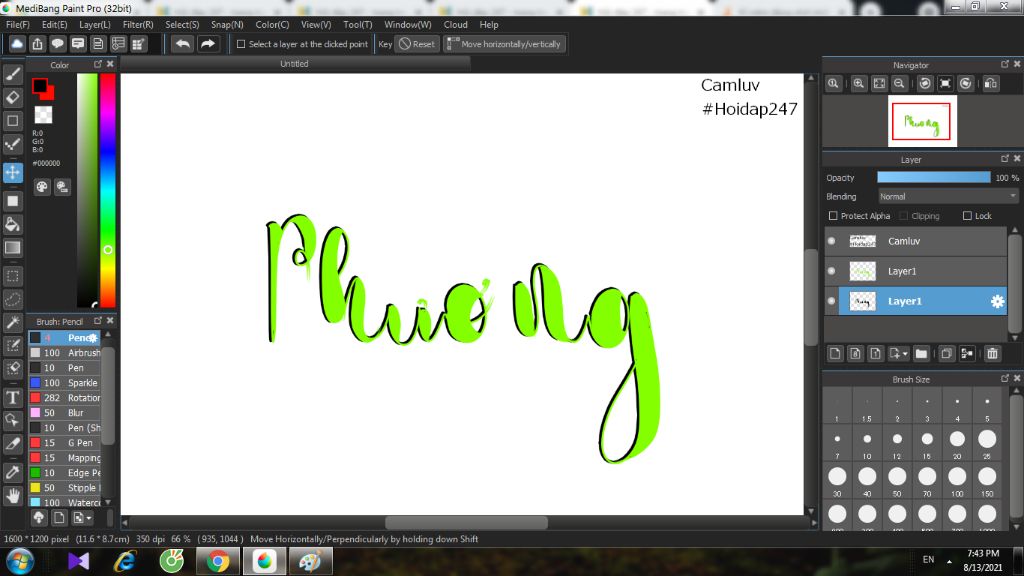The height and width of the screenshot is (576, 1024).
Task: Click the Undo arrow in the toolbar
Action: pyautogui.click(x=183, y=44)
